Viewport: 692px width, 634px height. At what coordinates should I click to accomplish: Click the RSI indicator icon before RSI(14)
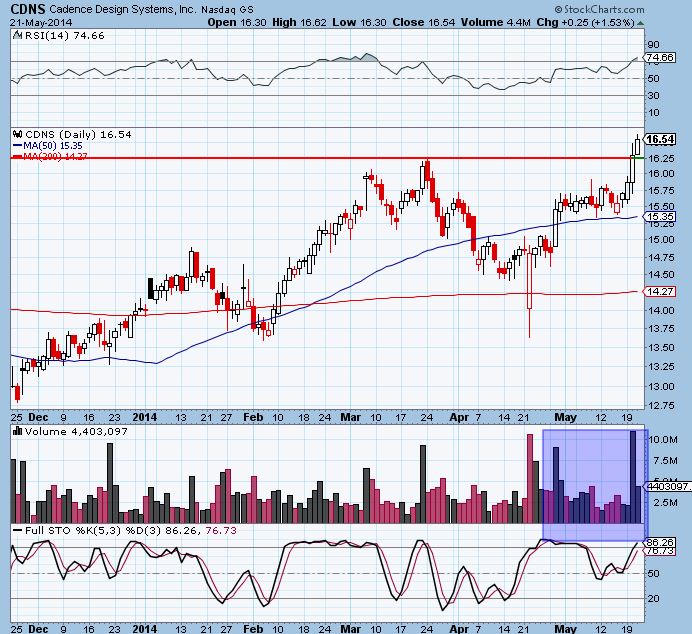pyautogui.click(x=17, y=35)
